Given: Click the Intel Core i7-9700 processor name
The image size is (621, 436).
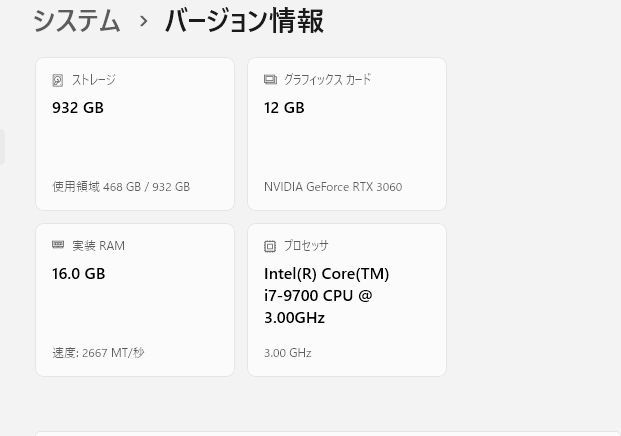Looking at the screenshot, I should pyautogui.click(x=326, y=296).
